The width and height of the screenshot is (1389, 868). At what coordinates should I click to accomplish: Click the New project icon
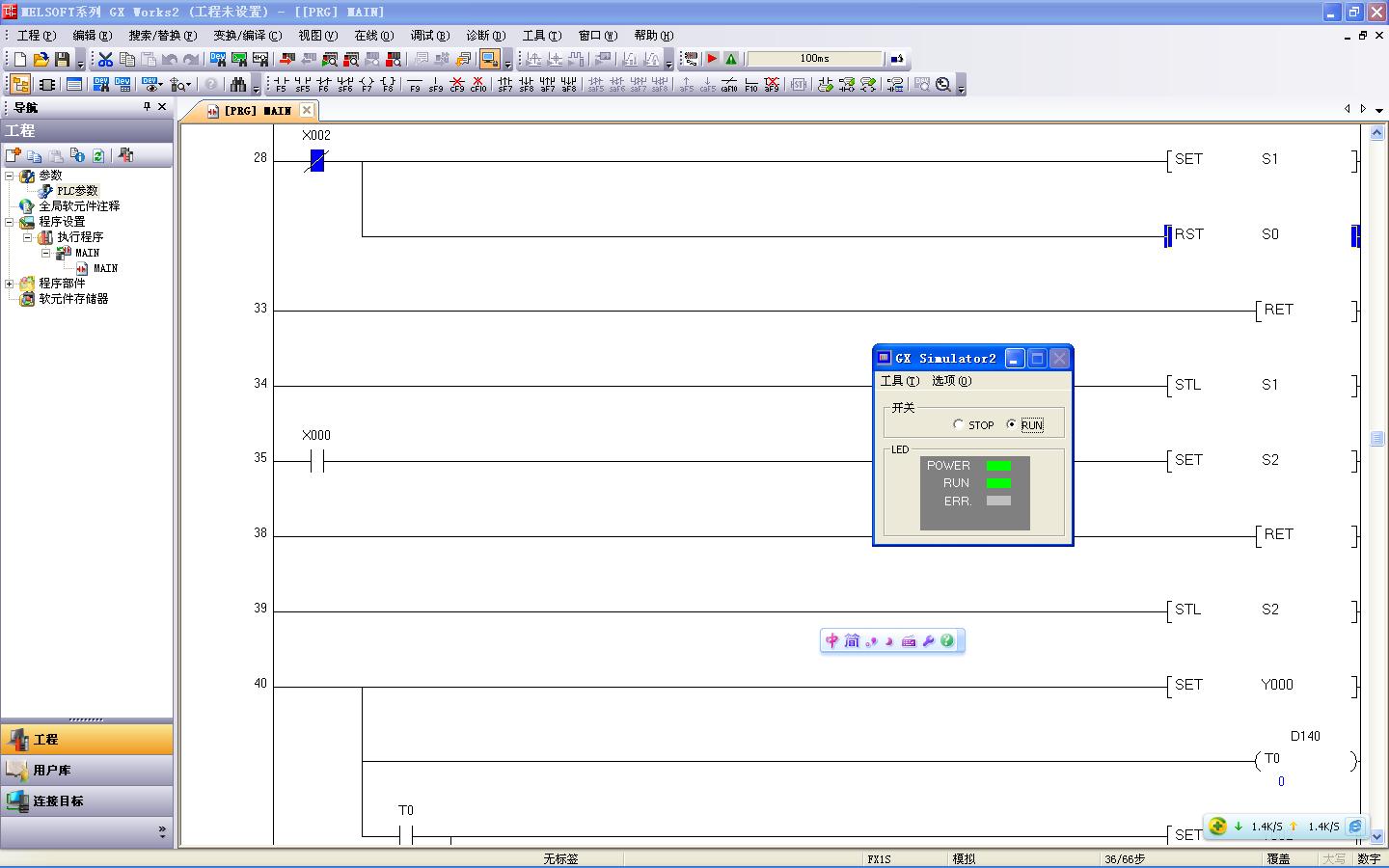pos(19,60)
